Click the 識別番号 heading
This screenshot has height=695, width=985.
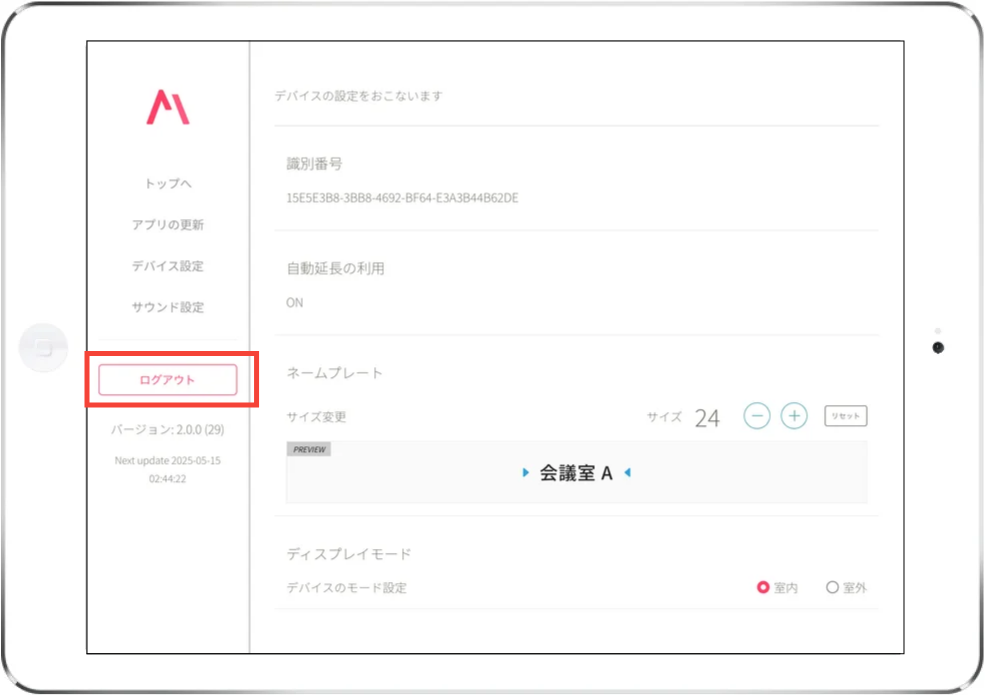click(x=314, y=164)
